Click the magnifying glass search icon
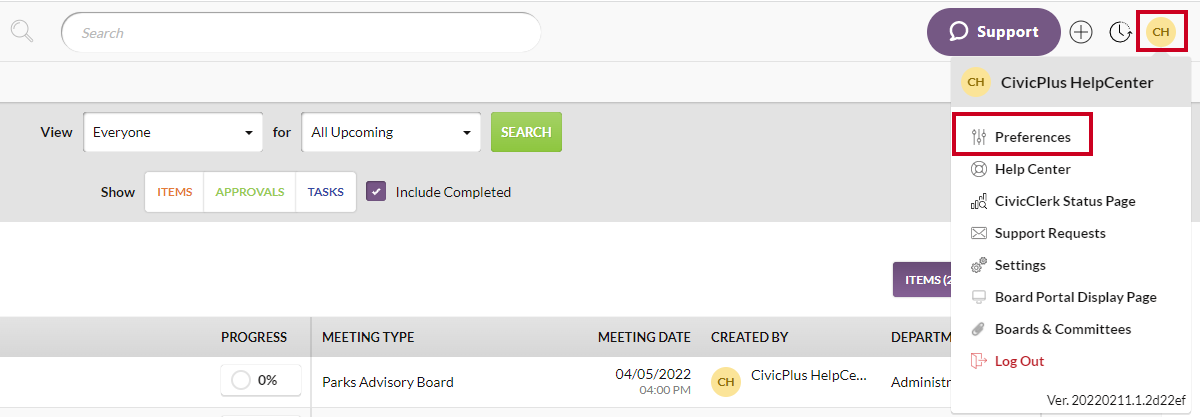 tap(22, 32)
